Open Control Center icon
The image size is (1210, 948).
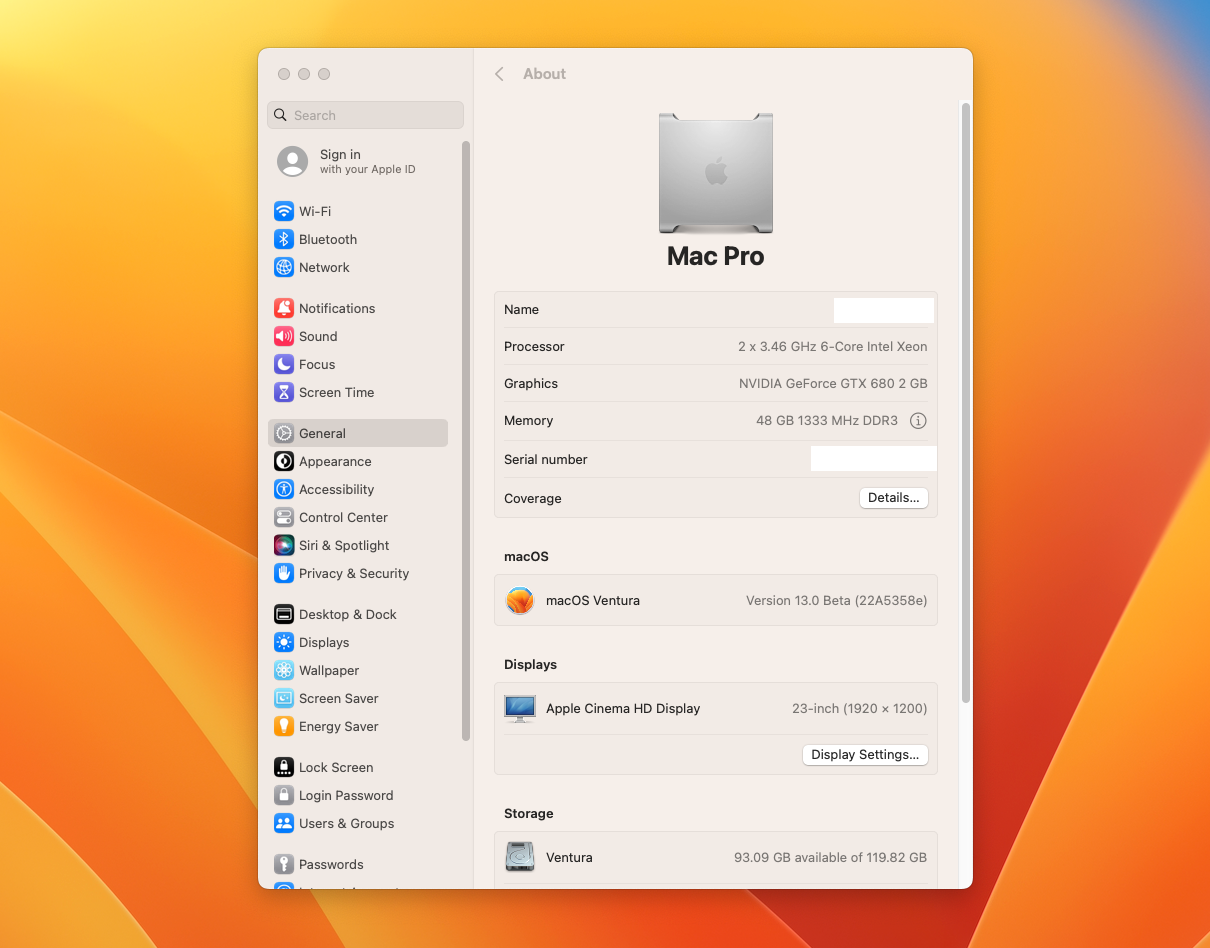click(x=284, y=517)
